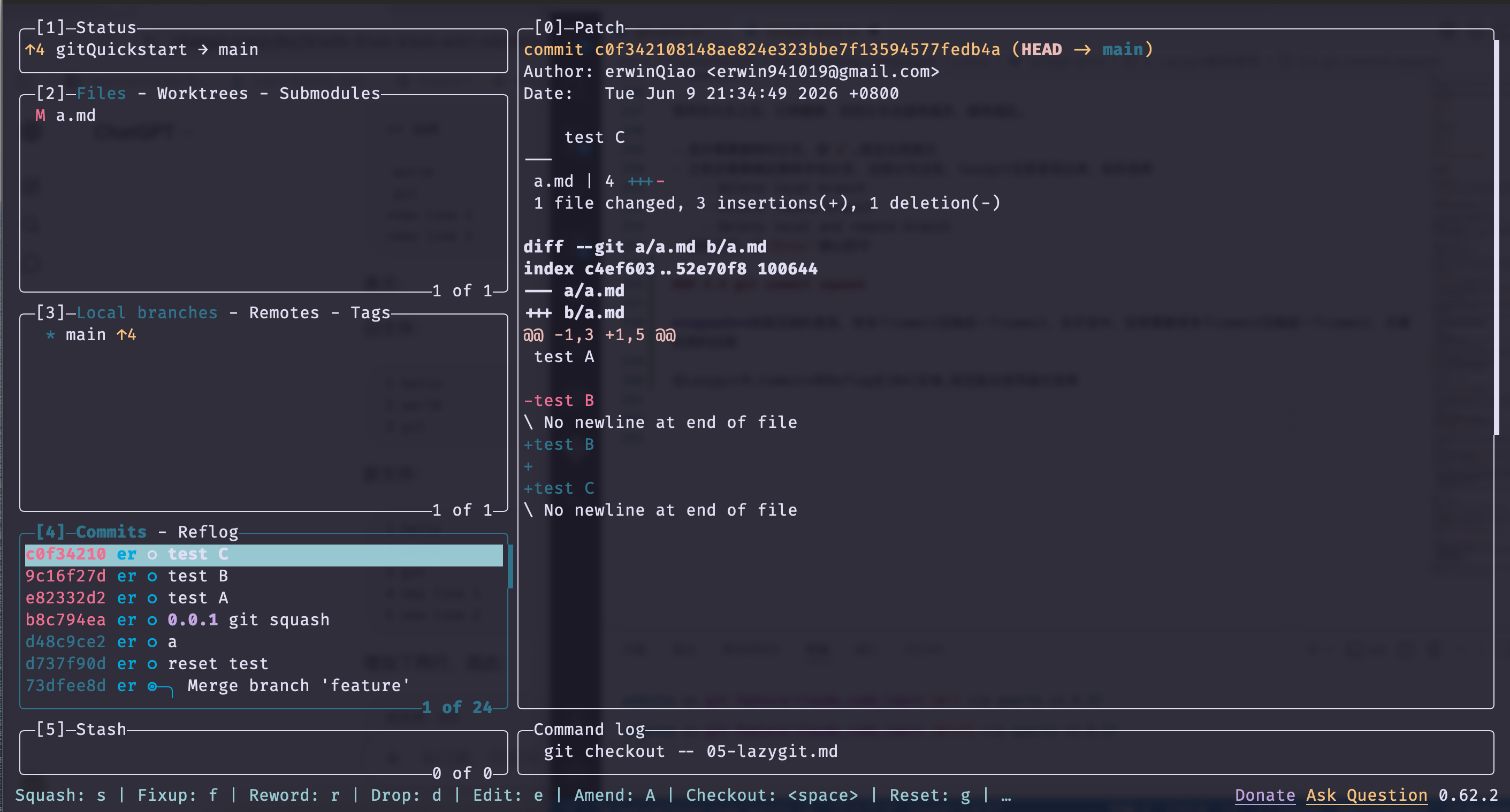This screenshot has width=1510, height=812.
Task: Click the git checkout -- 05-lazygit.md log entry
Action: (x=690, y=751)
